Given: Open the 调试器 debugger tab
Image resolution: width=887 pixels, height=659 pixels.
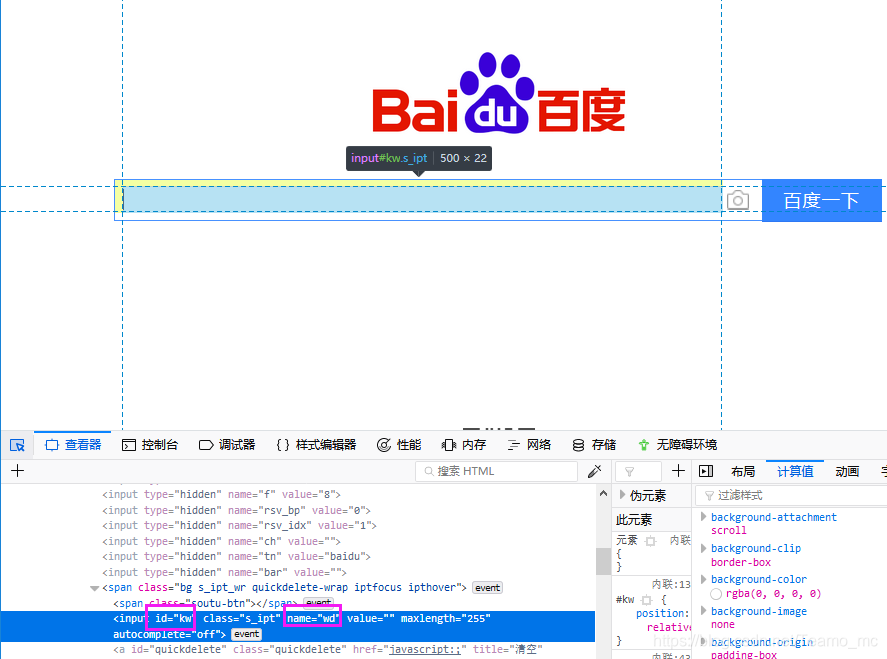Looking at the screenshot, I should pos(227,445).
